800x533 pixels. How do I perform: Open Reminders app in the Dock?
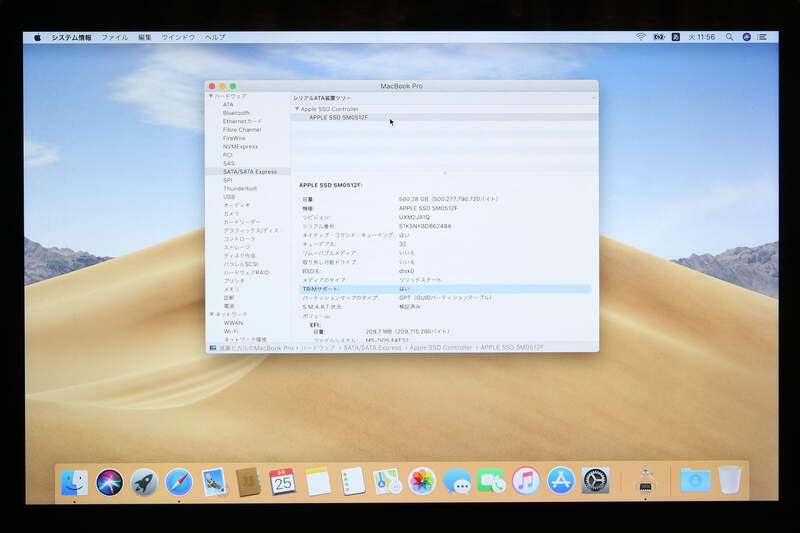(x=353, y=481)
